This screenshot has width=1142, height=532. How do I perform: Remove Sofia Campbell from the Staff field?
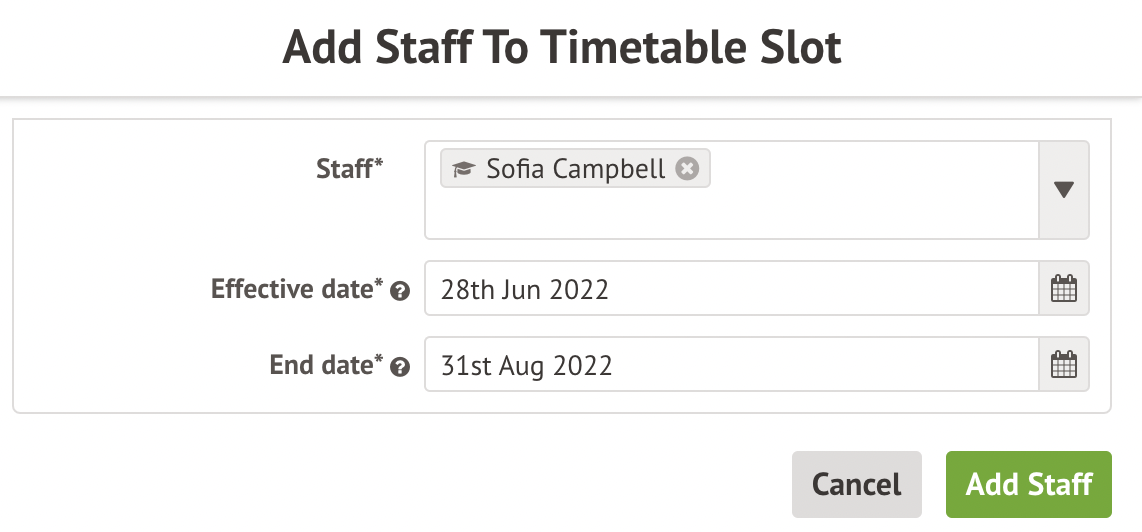coord(686,169)
